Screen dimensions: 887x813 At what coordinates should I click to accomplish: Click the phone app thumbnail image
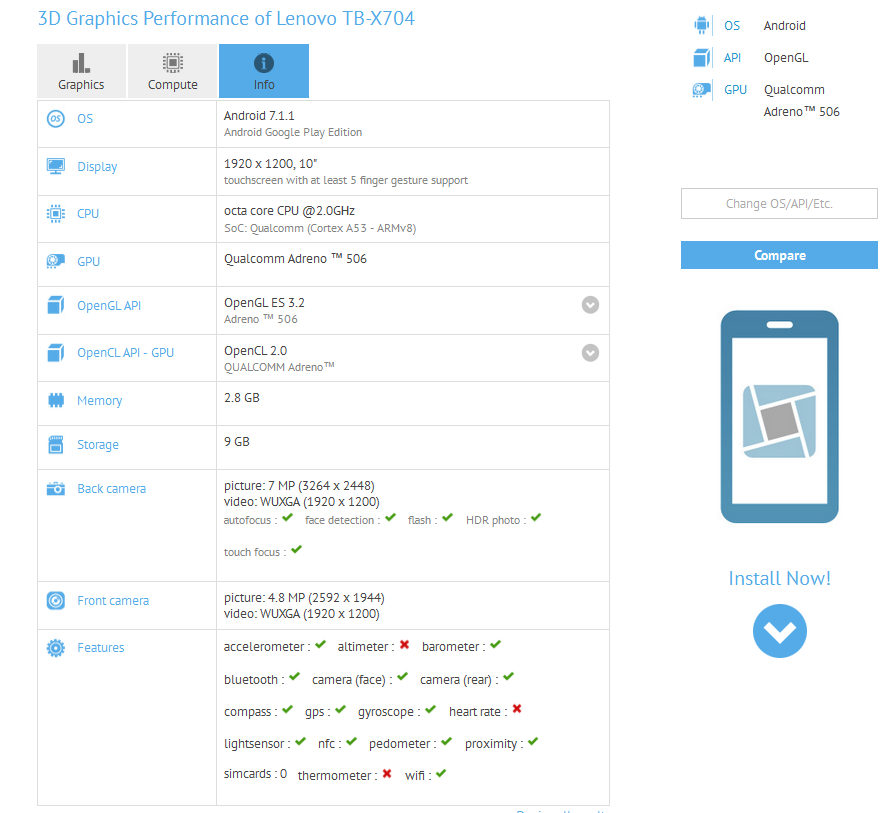point(780,416)
